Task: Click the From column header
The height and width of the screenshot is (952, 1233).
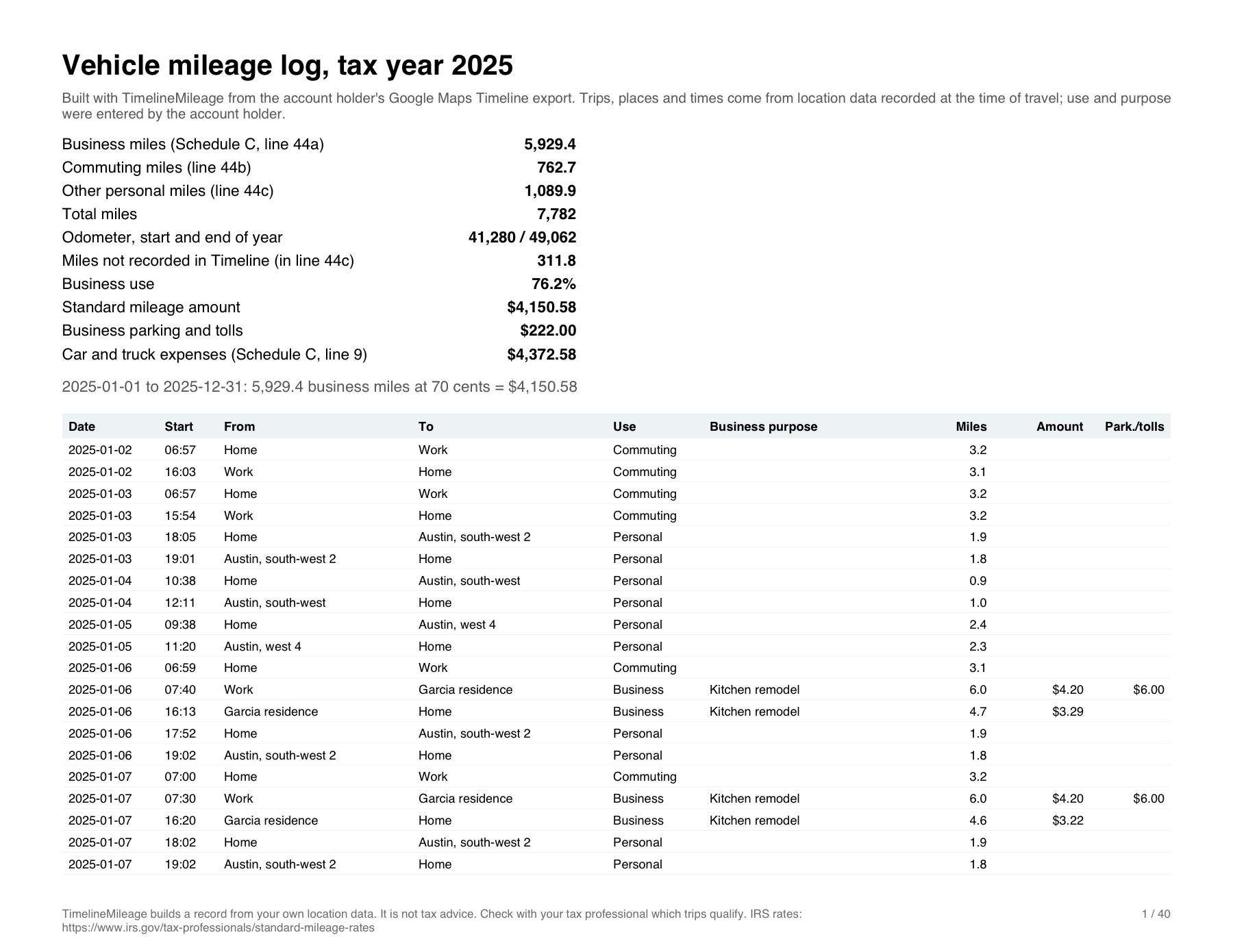Action: [x=239, y=427]
